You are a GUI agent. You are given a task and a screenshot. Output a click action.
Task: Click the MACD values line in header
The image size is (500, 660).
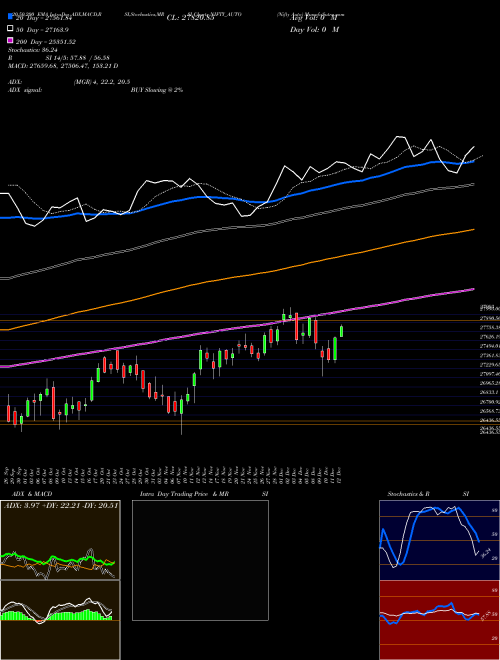(x=63, y=66)
